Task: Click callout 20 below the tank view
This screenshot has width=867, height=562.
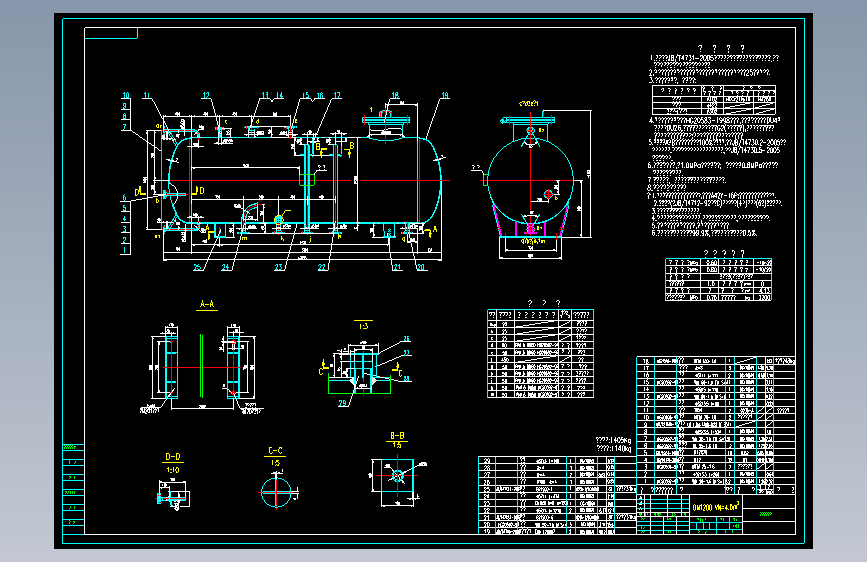Action: [421, 267]
